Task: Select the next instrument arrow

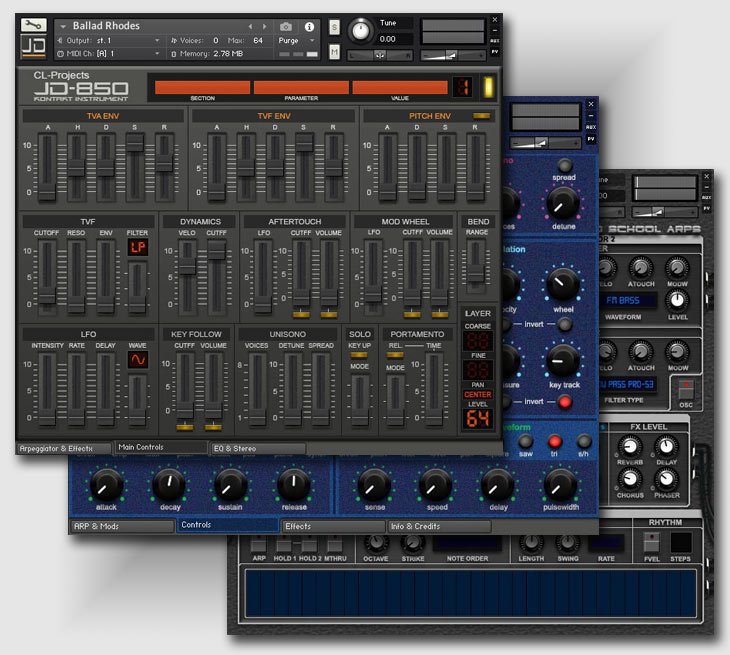Action: [x=265, y=26]
